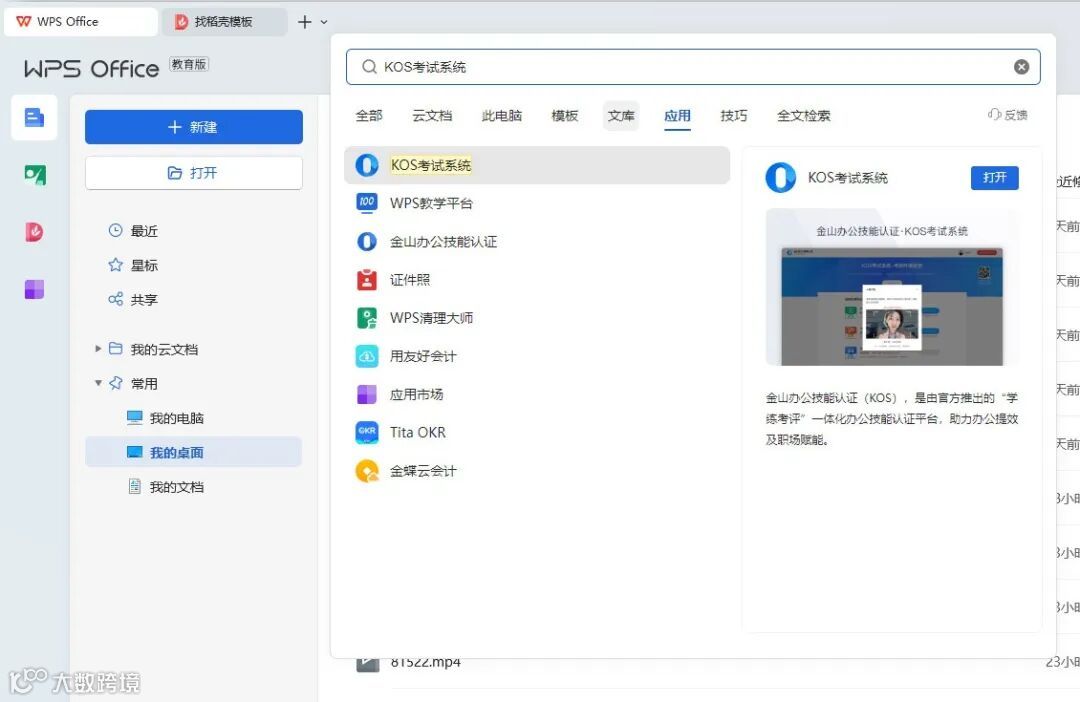Viewport: 1080px width, 702px height.
Task: Go to 星标 starred files
Action: pos(134,265)
